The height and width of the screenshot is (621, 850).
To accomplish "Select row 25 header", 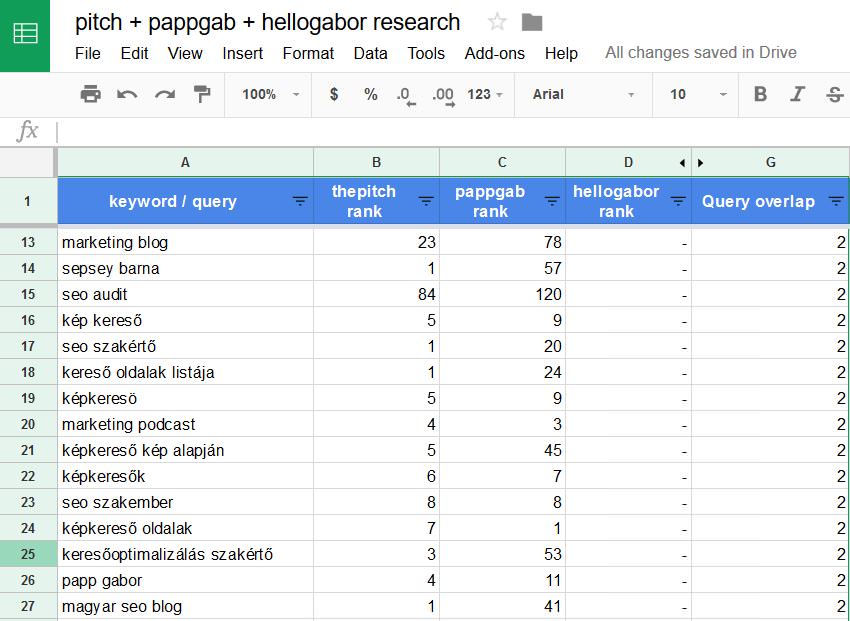I will [x=28, y=554].
